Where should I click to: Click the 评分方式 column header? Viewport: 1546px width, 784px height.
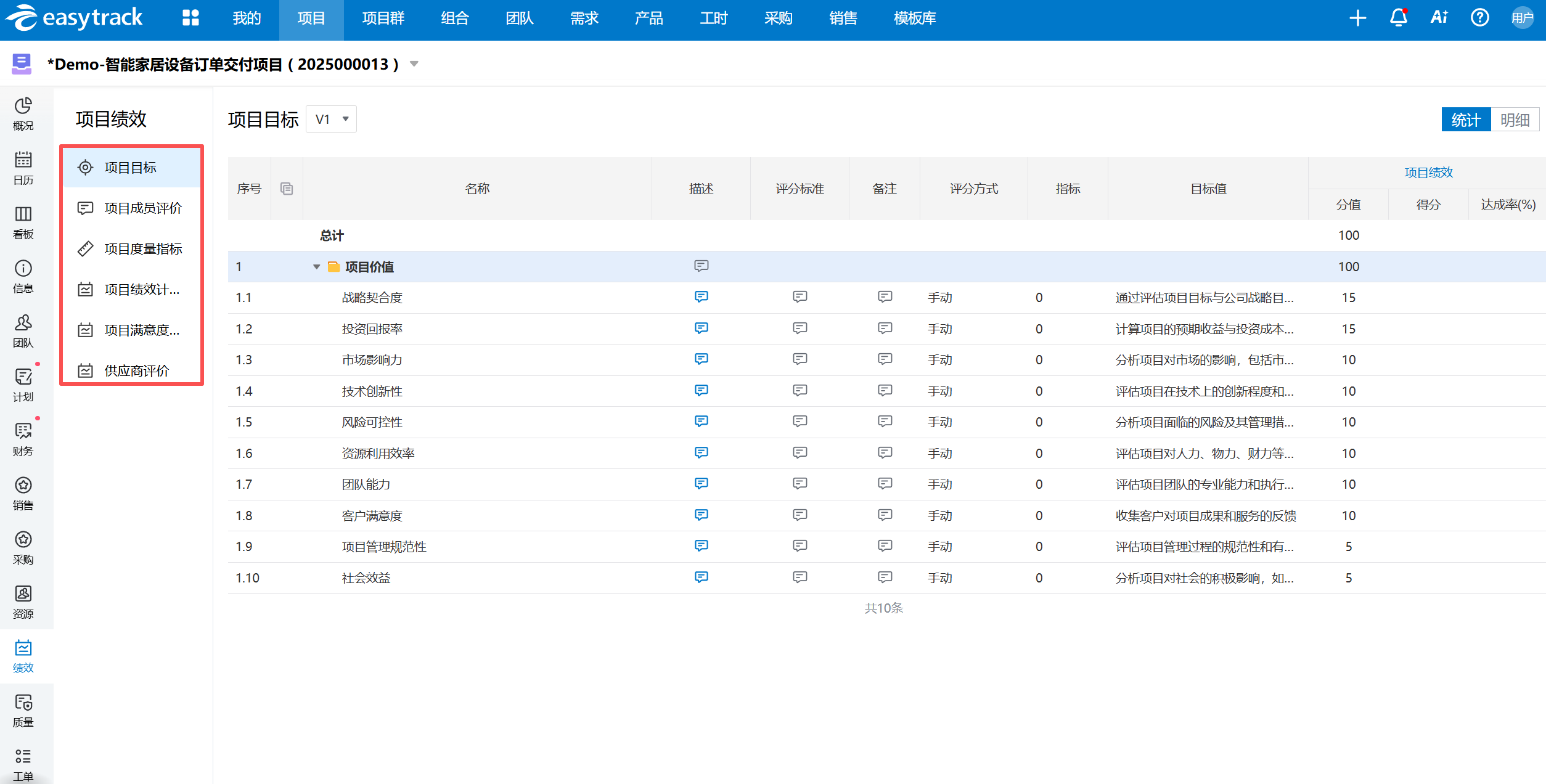point(974,189)
